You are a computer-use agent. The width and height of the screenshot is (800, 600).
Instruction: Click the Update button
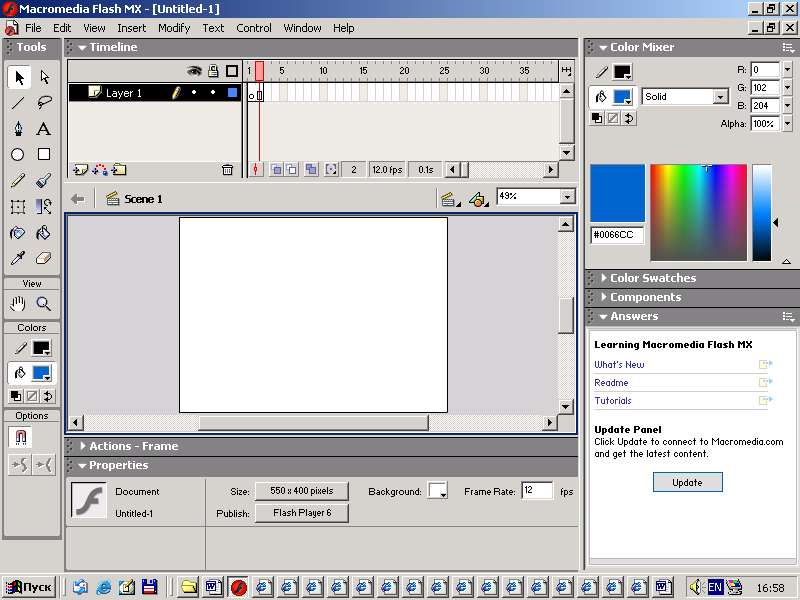pos(687,482)
